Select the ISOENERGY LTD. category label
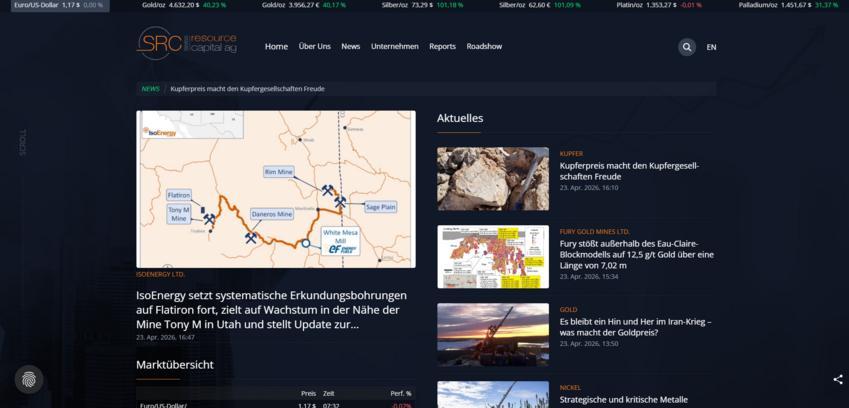This screenshot has width=849, height=408. [x=160, y=275]
